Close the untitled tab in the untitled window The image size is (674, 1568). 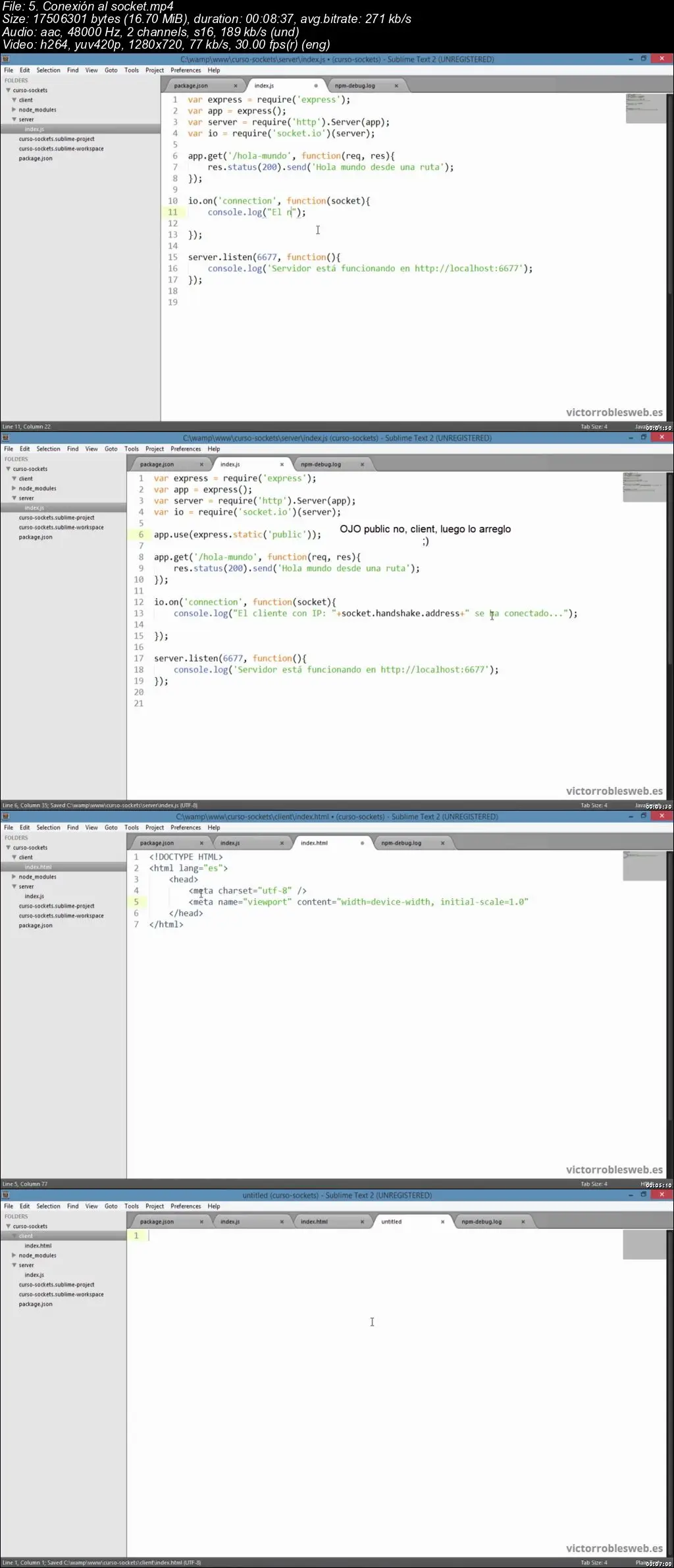(x=442, y=1222)
